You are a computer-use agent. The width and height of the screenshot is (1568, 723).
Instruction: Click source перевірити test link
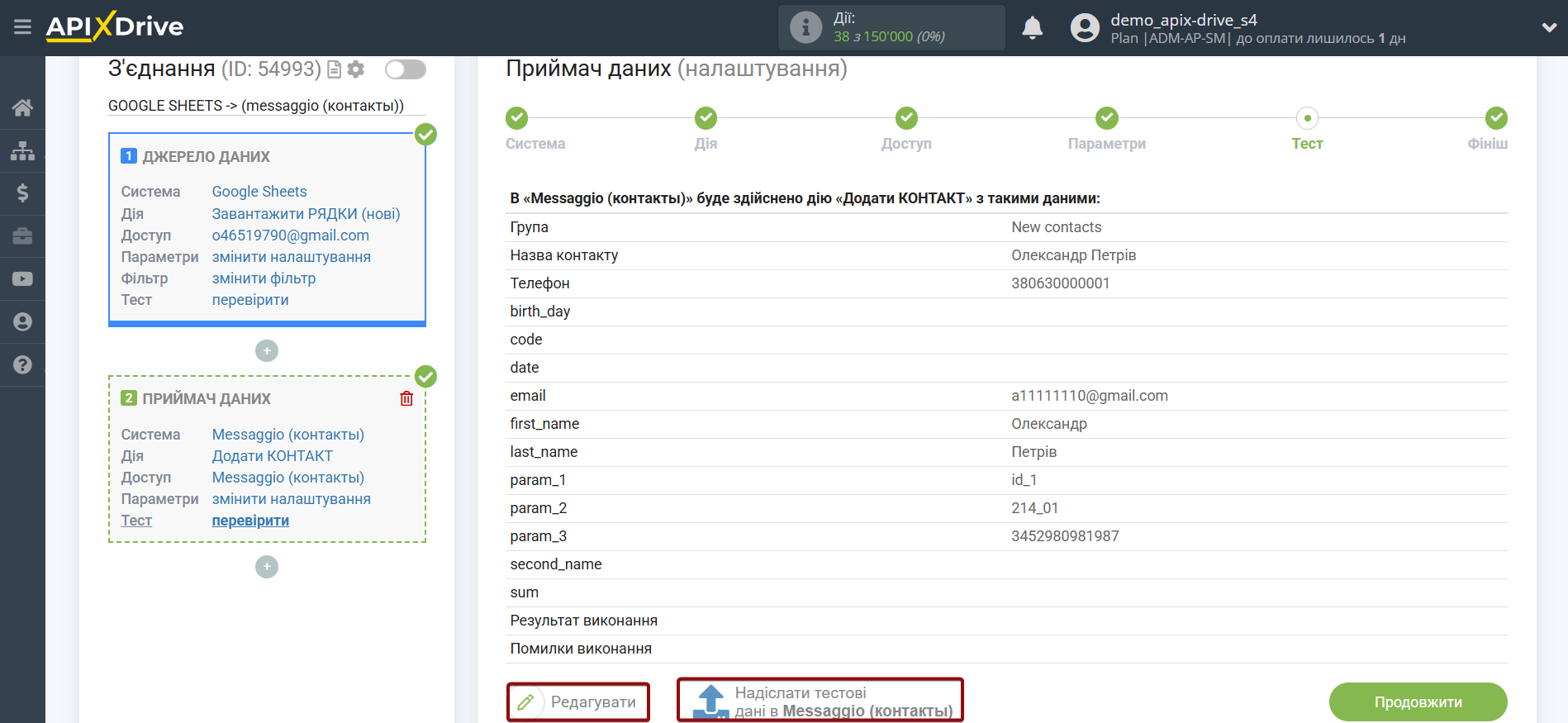[250, 300]
